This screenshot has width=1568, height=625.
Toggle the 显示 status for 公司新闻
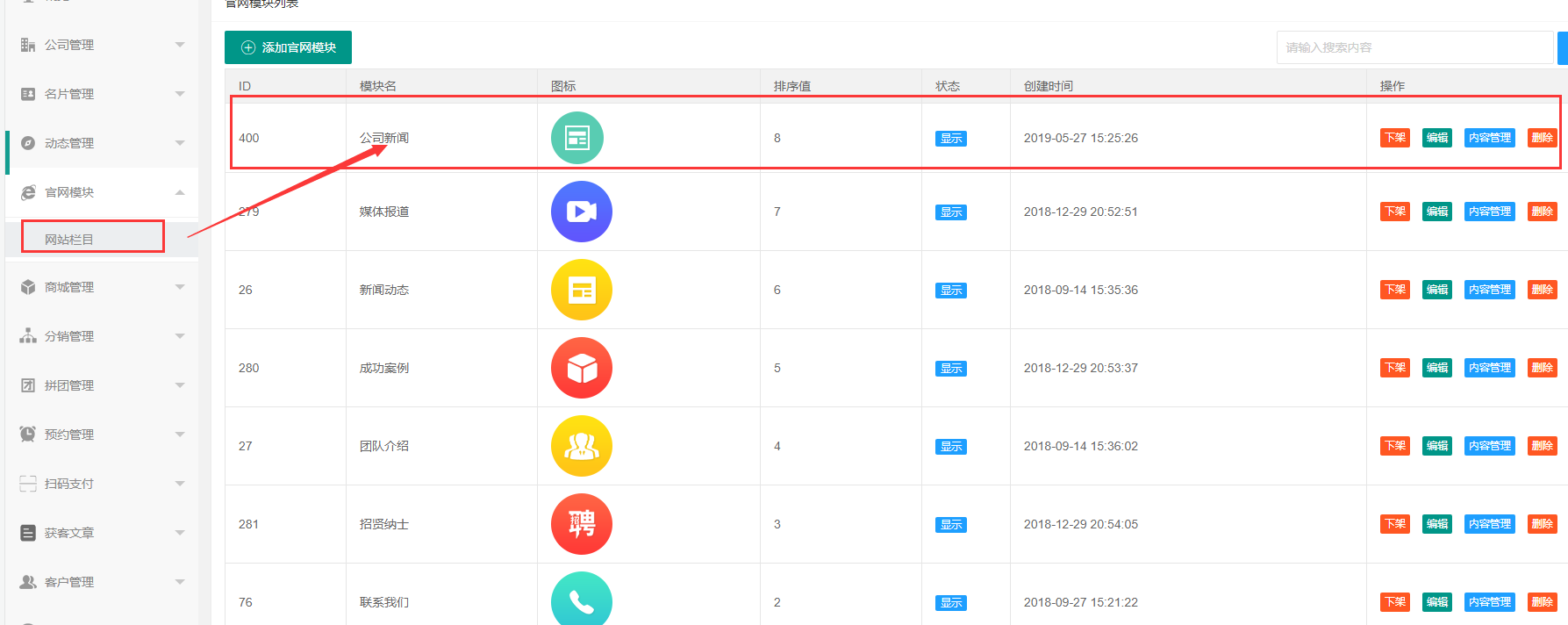(x=950, y=139)
